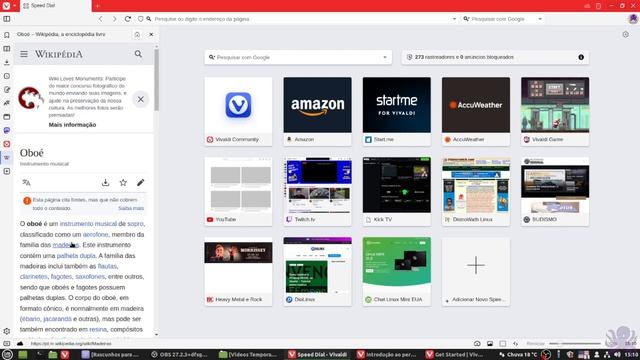Open the Heavy Metal e Rock speed dial

238,271
